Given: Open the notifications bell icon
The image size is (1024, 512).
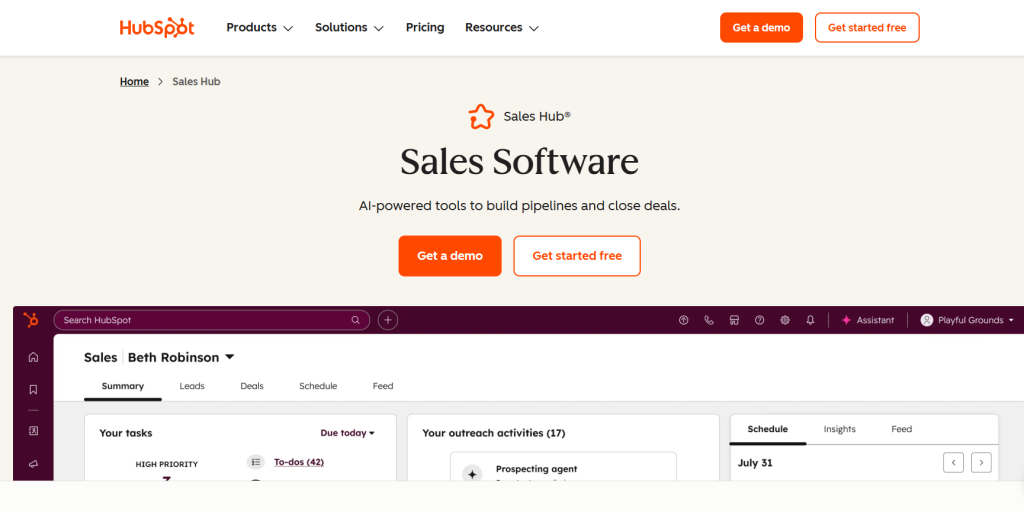Looking at the screenshot, I should [x=810, y=320].
